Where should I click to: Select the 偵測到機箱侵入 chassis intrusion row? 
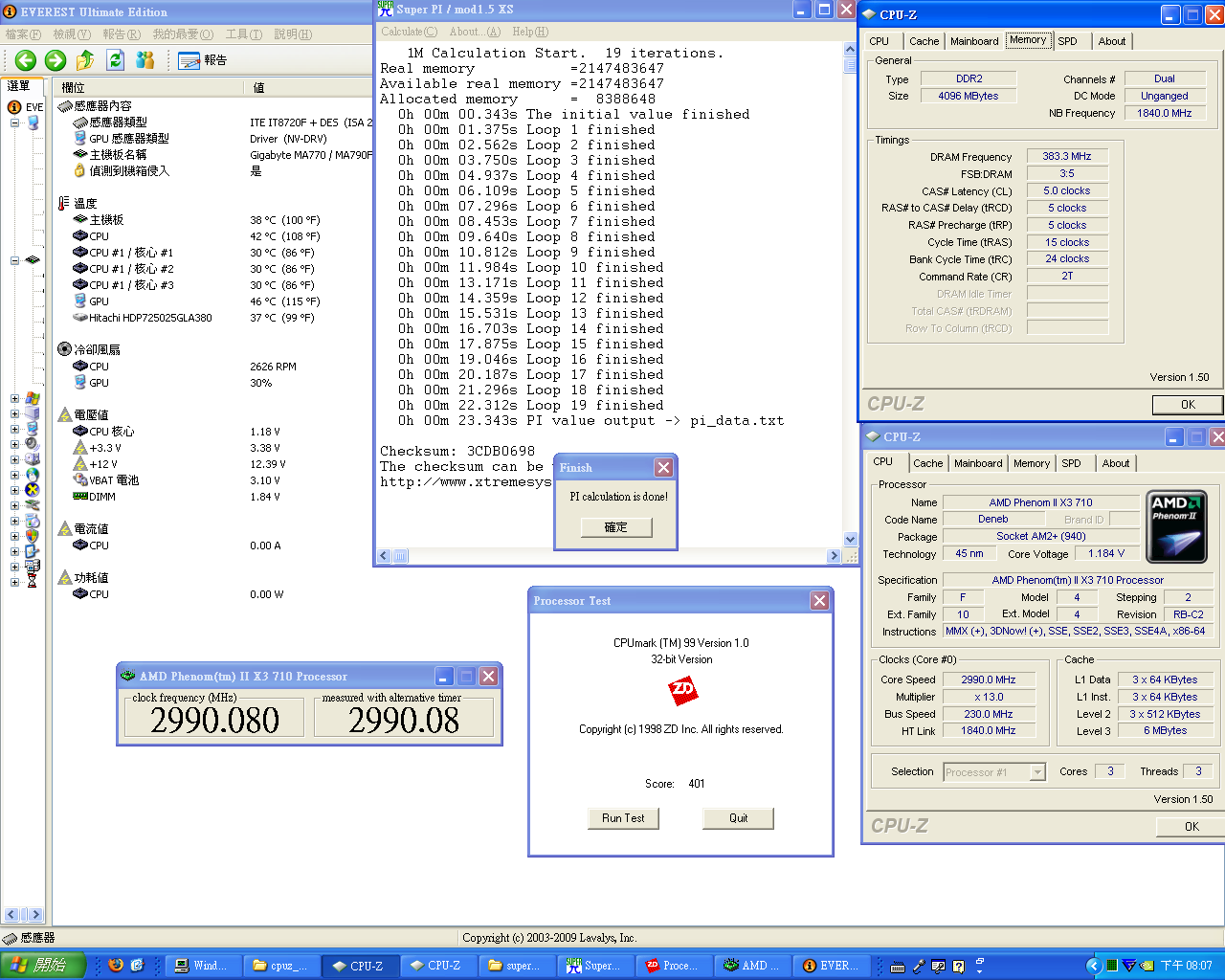(x=213, y=171)
